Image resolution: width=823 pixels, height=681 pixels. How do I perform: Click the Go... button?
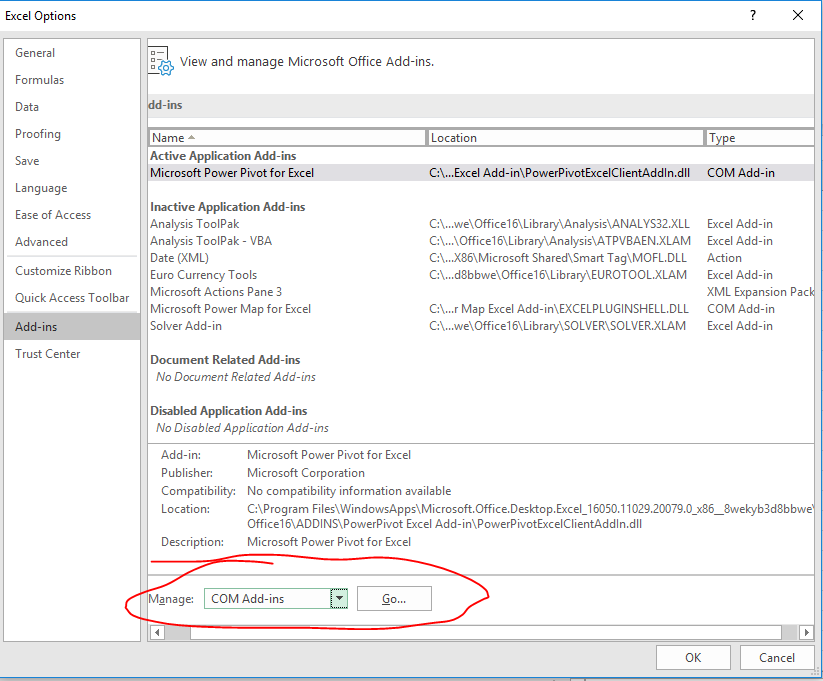coord(394,599)
